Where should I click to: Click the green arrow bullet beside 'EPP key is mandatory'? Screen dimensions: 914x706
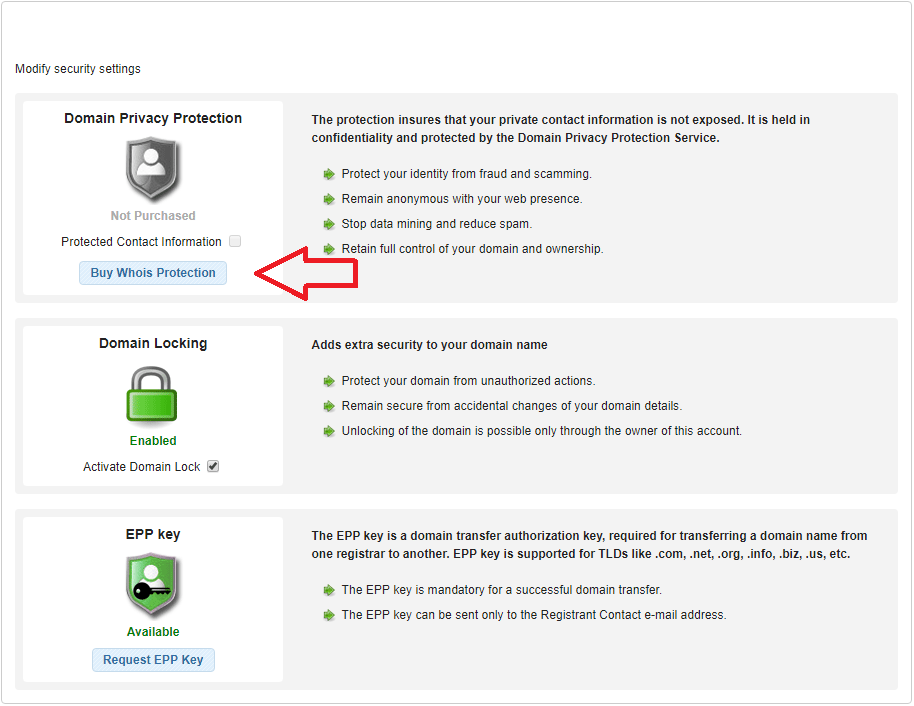[329, 591]
